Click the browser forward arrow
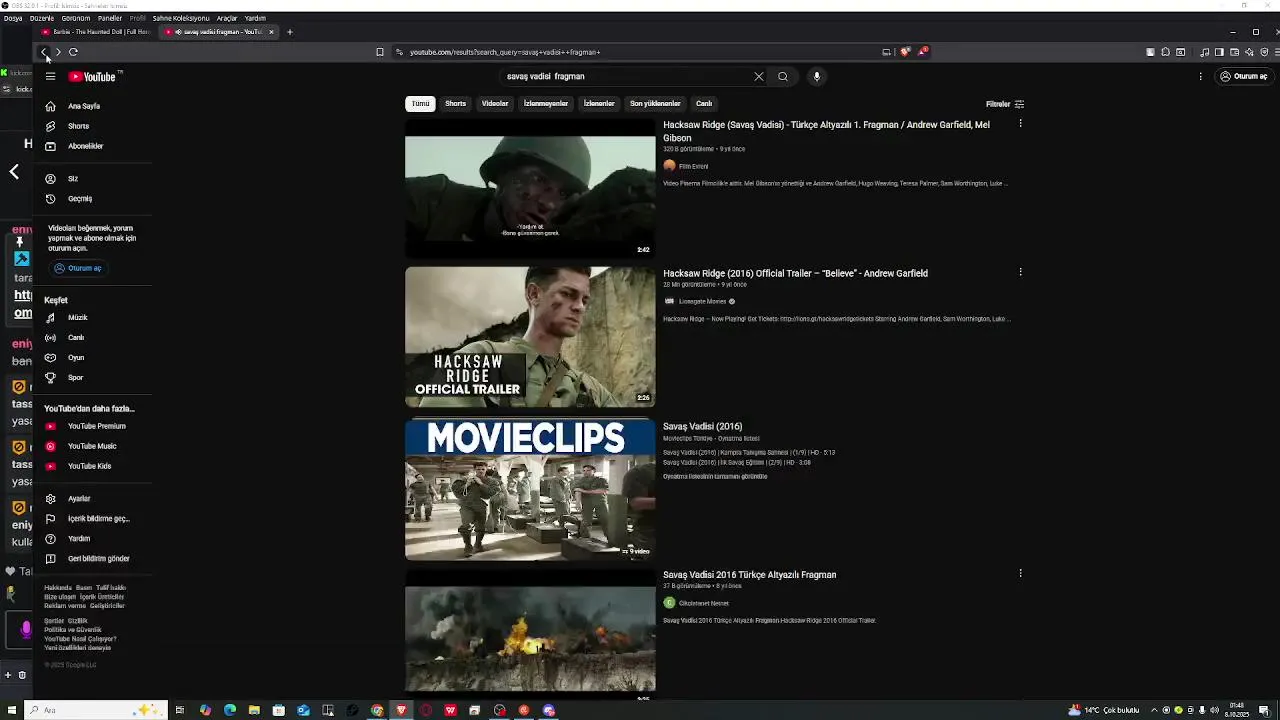 coord(58,52)
